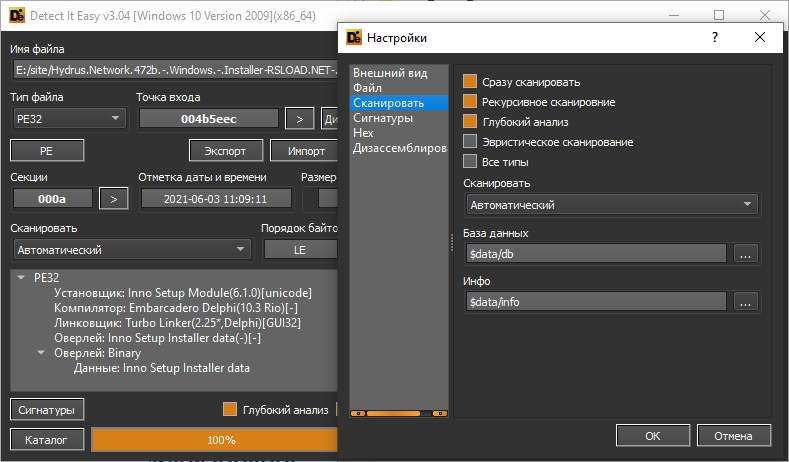This screenshot has width=789, height=462.
Task: Click the Имя файла path field
Action: 175,70
